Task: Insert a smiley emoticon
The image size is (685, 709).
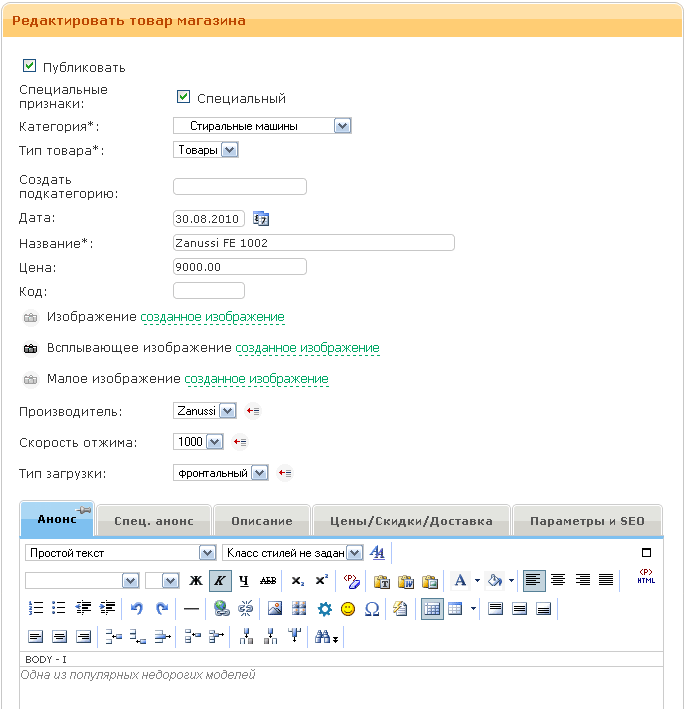Action: [348, 608]
